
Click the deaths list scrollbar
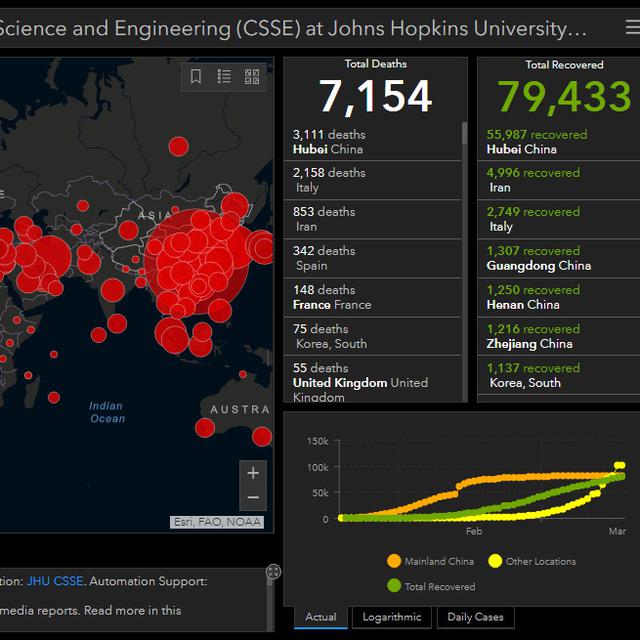(x=463, y=135)
